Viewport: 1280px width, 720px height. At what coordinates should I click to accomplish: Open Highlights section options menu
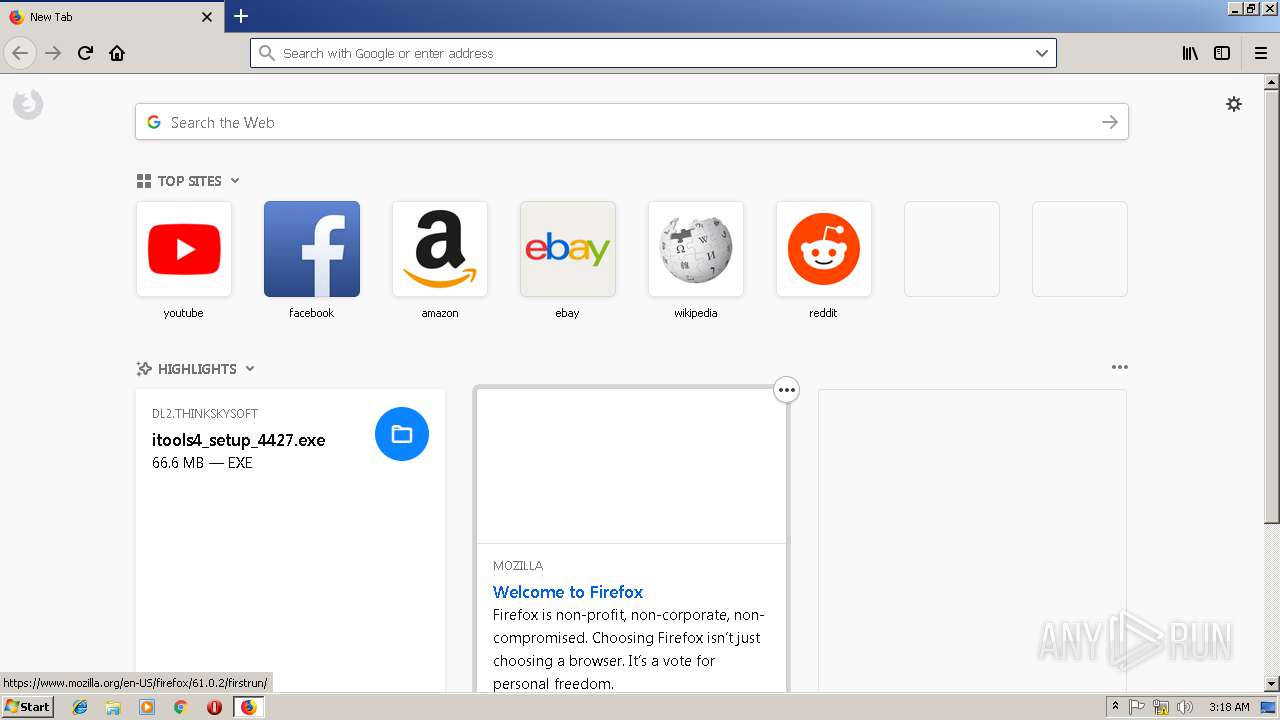pos(1119,367)
